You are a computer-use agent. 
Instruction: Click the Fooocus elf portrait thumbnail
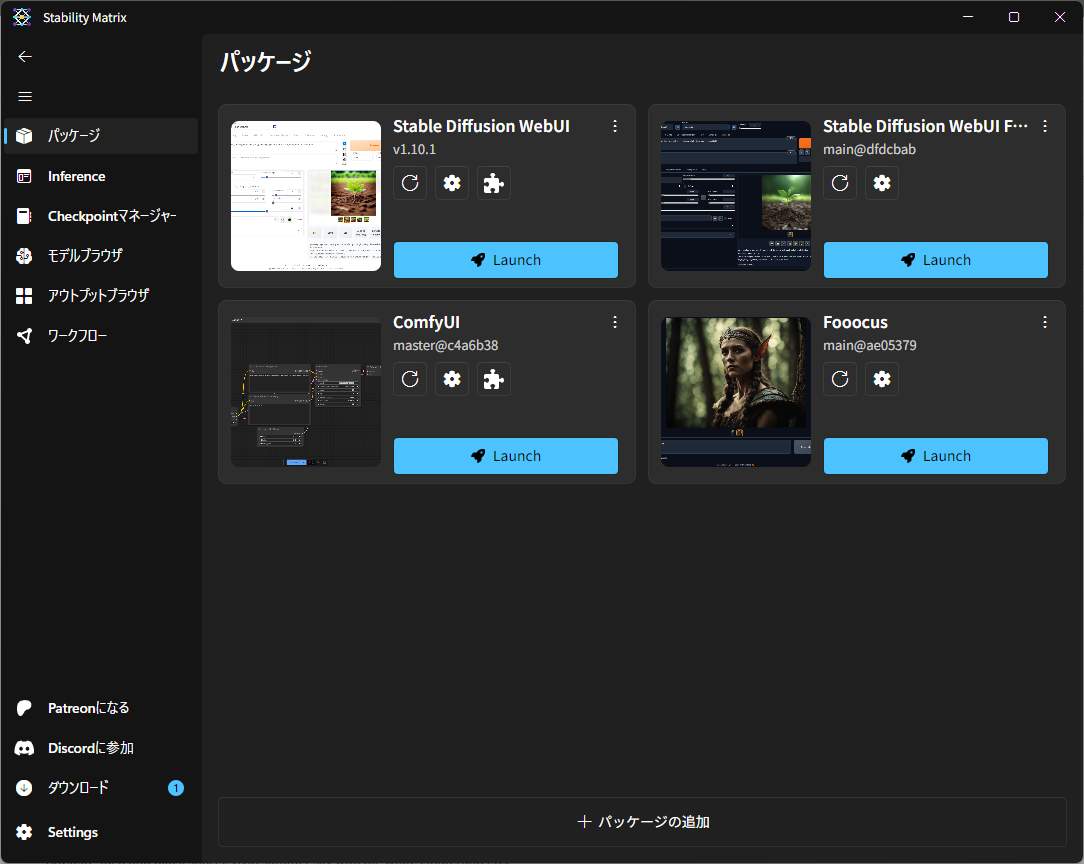[x=736, y=392]
